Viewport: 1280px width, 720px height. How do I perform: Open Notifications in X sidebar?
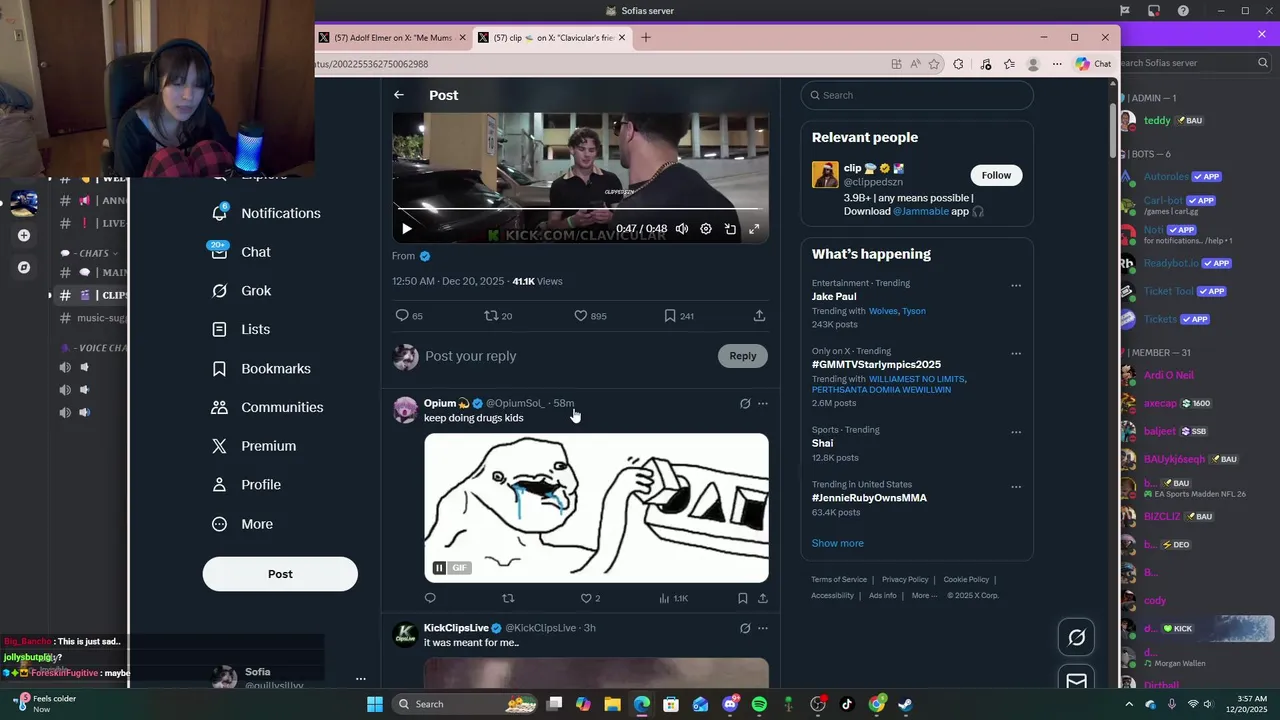pyautogui.click(x=267, y=213)
